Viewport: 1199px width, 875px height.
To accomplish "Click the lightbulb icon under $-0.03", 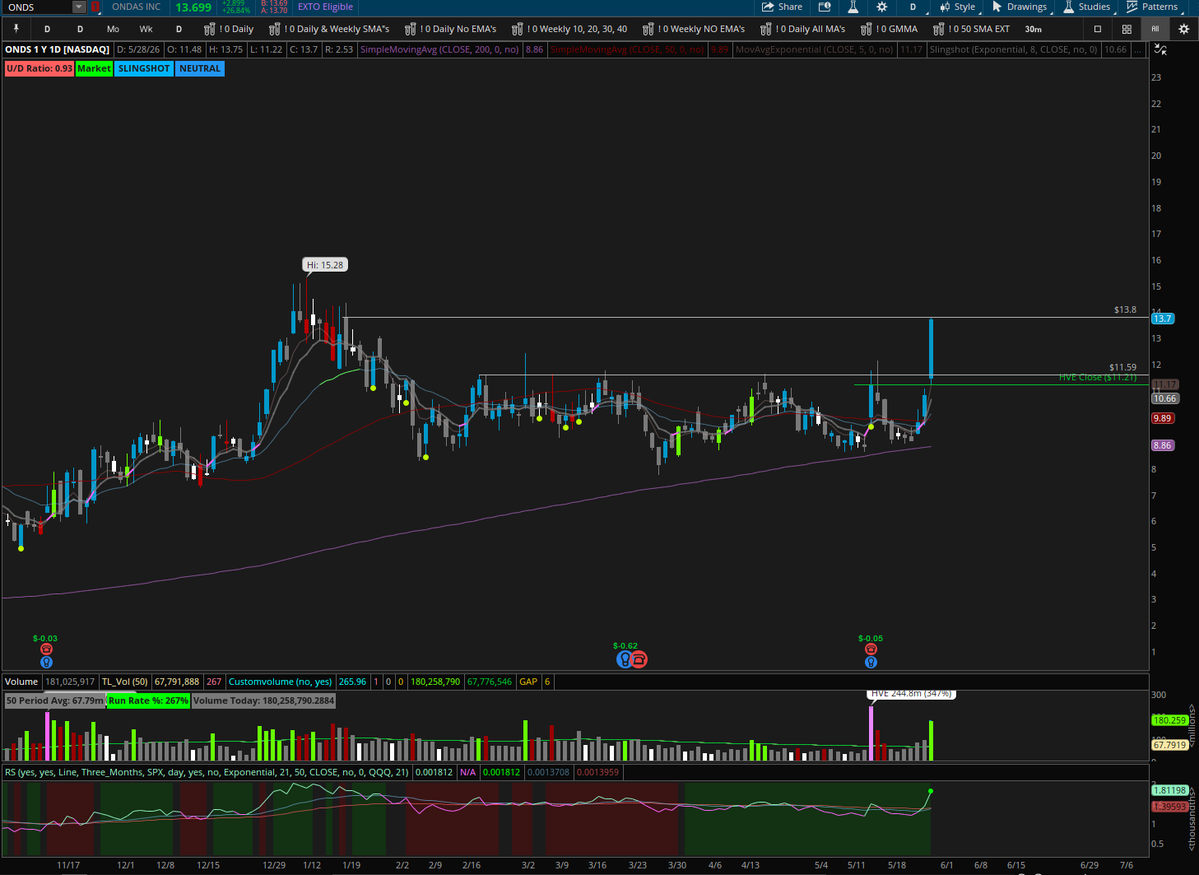I will [x=46, y=662].
